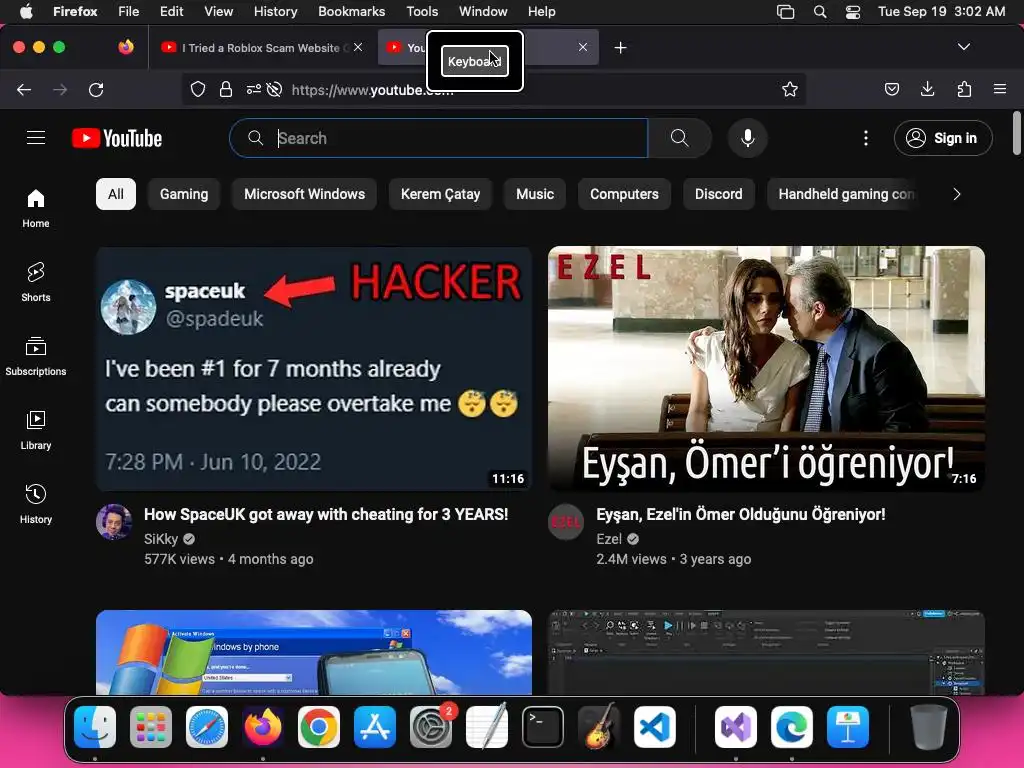Image resolution: width=1024 pixels, height=768 pixels.
Task: Filter by the Discord chip
Action: point(718,194)
